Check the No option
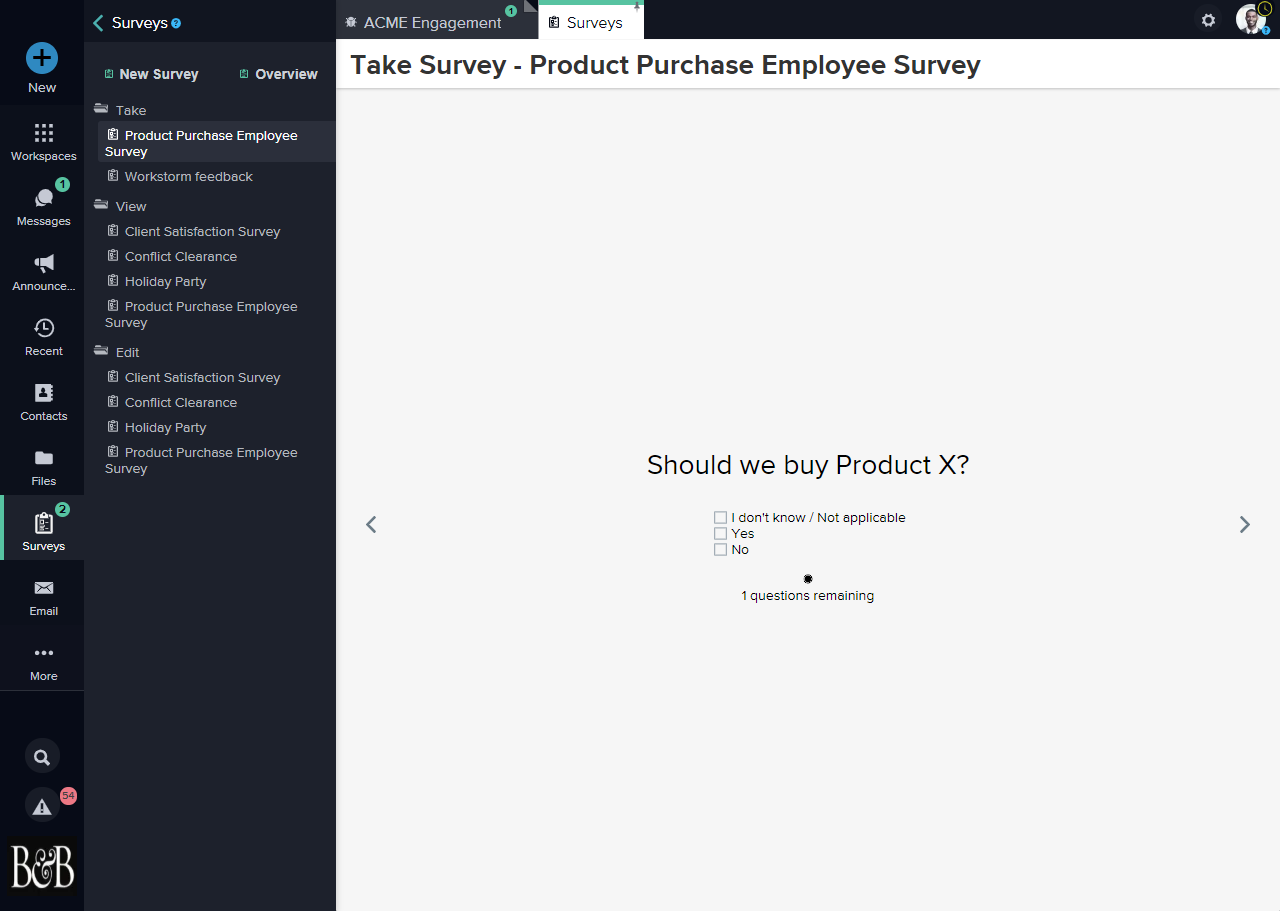1280x911 pixels. click(x=720, y=549)
